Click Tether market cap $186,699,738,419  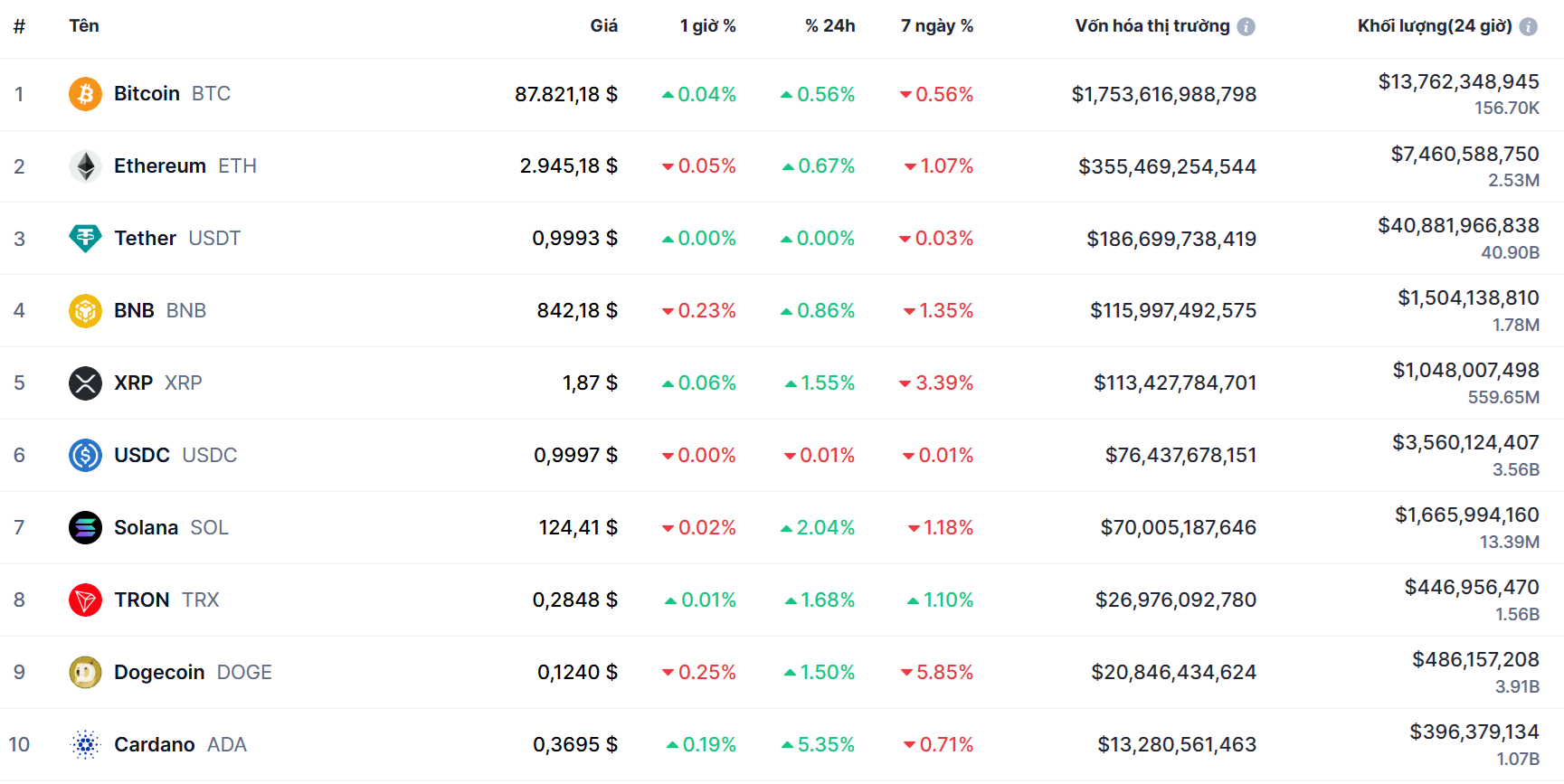(x=1171, y=239)
